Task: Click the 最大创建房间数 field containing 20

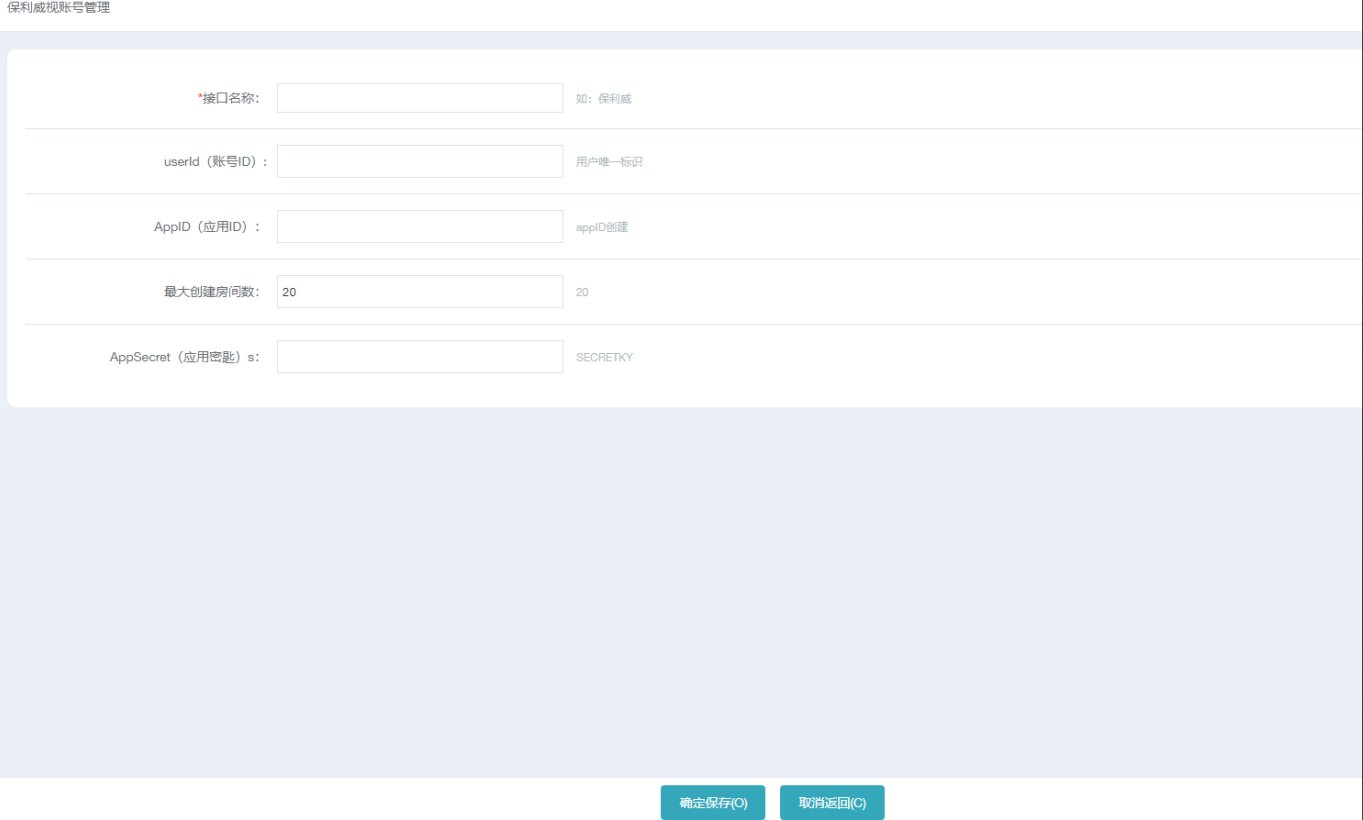Action: (x=420, y=292)
